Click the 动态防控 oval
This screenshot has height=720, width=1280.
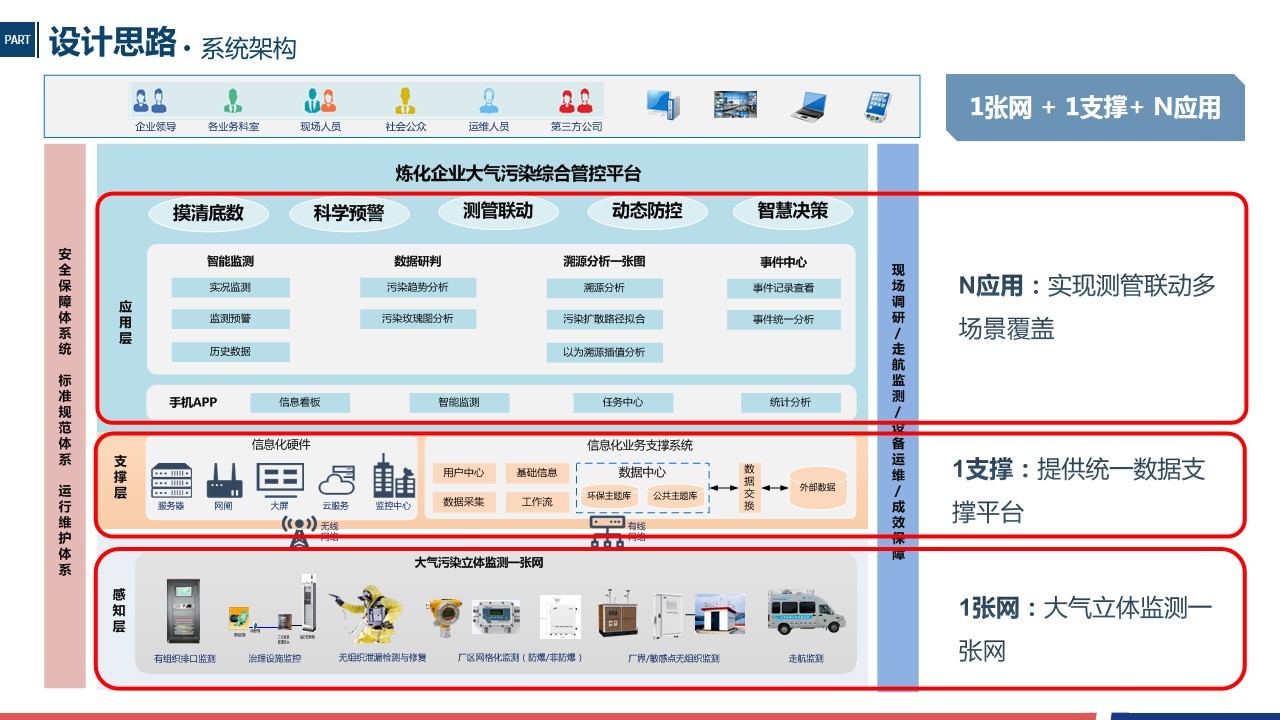647,211
